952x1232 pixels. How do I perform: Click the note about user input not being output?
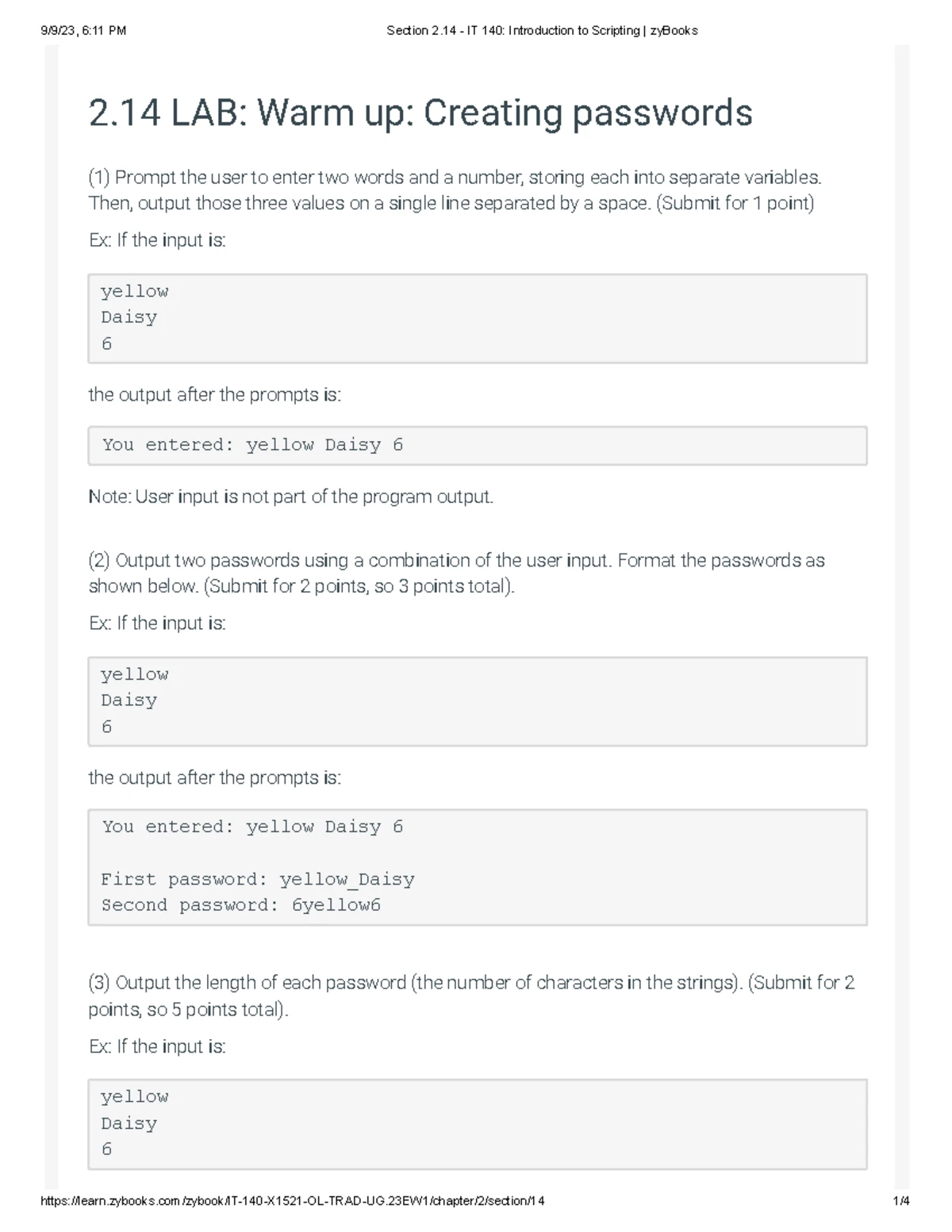point(290,497)
